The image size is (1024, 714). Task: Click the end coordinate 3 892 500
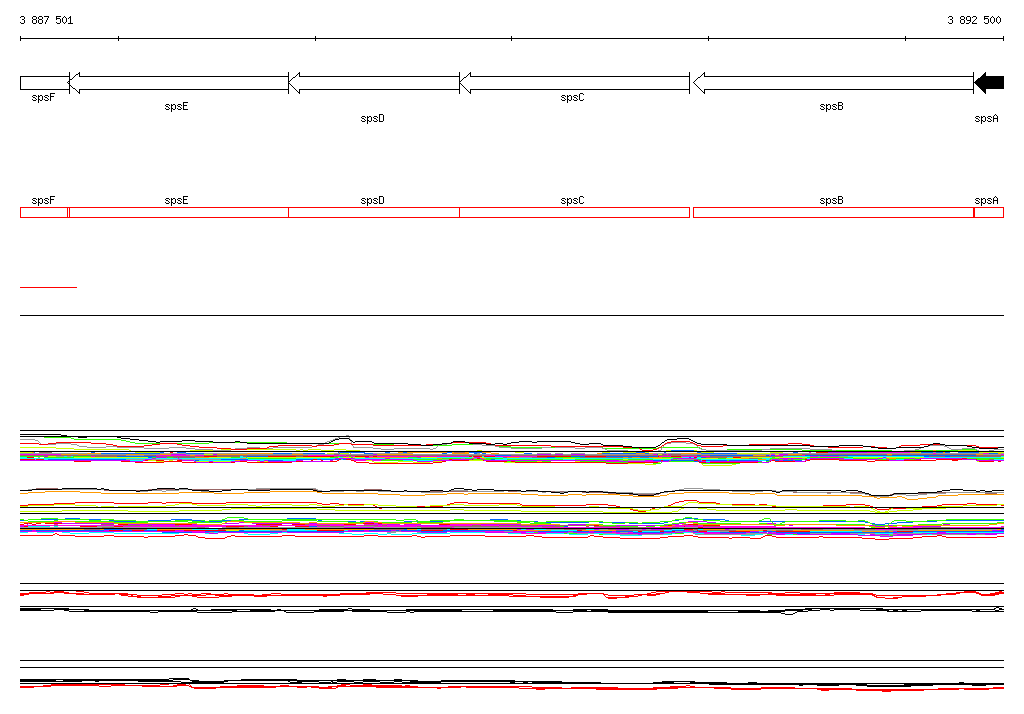tap(974, 20)
